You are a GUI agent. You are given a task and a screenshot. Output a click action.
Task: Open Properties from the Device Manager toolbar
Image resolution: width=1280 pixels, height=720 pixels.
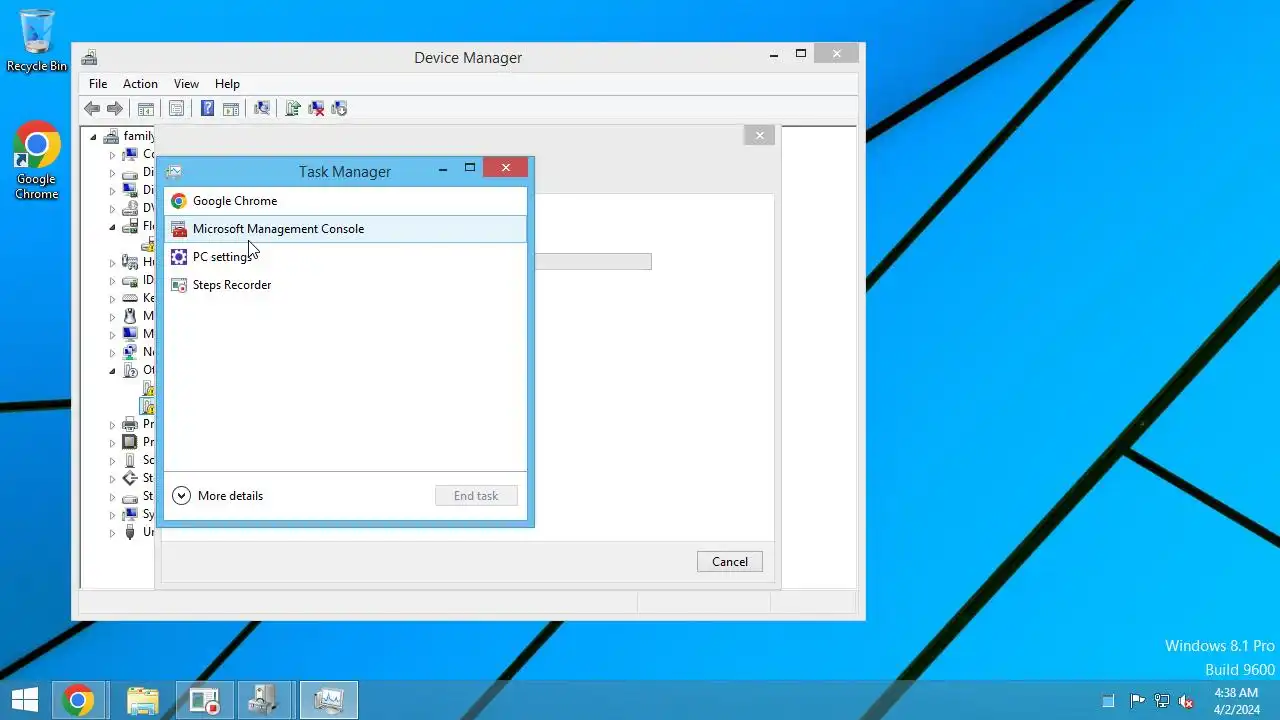click(x=176, y=108)
